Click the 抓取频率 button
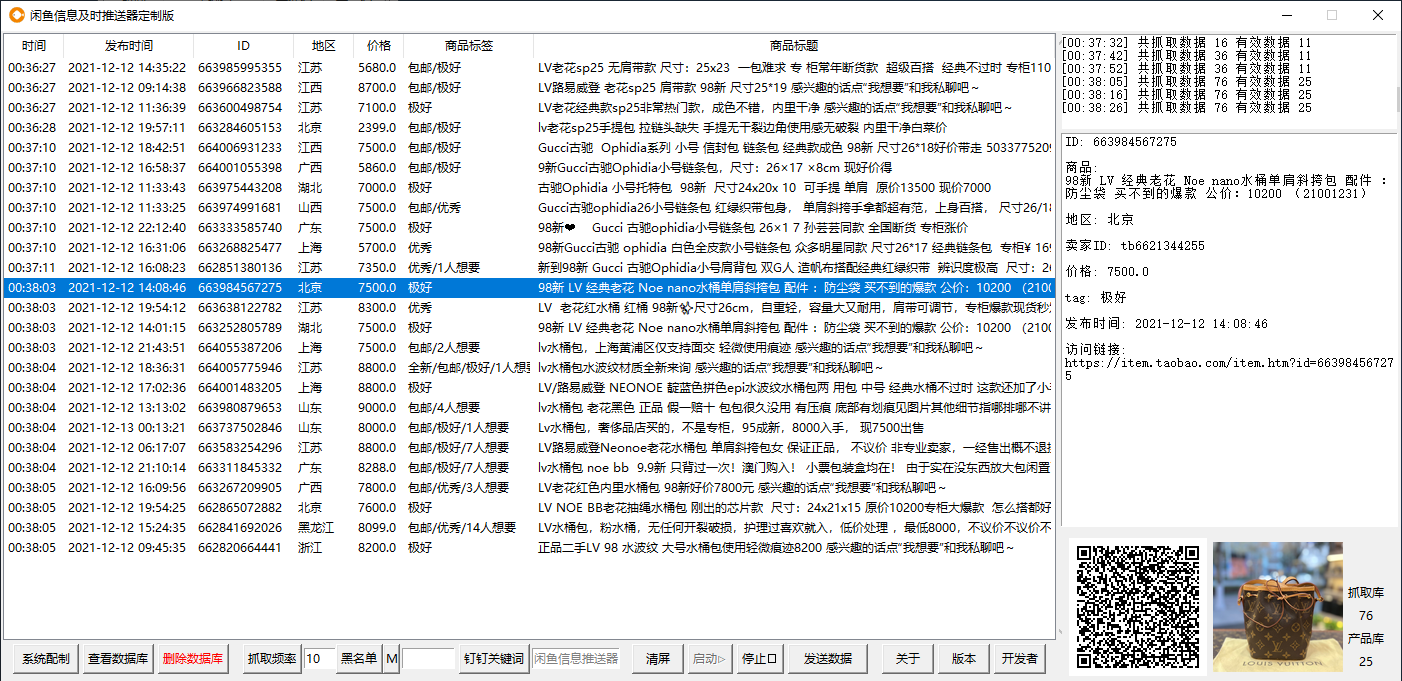 click(x=272, y=659)
